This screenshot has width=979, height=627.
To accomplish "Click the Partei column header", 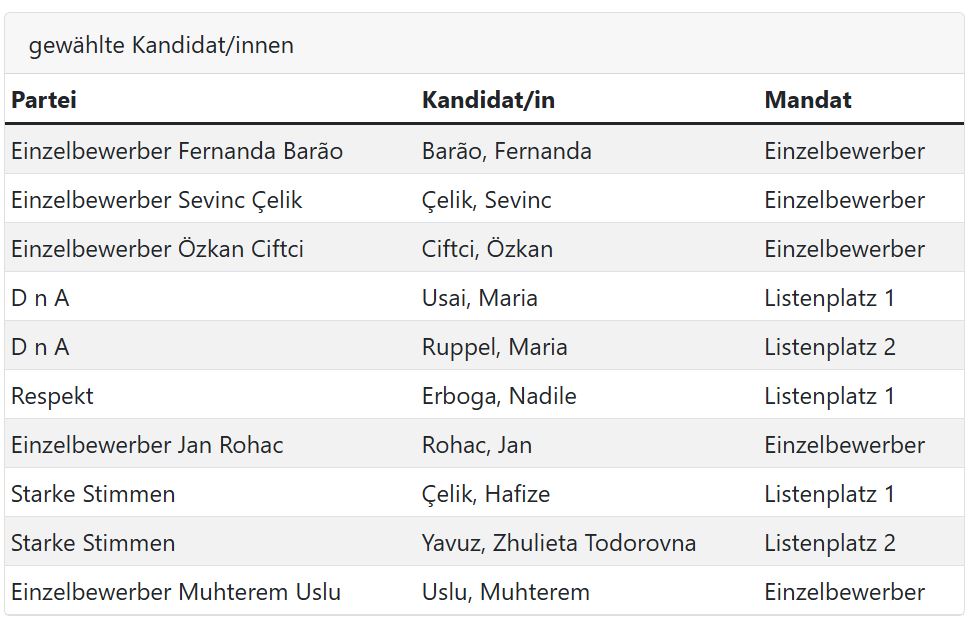I will [44, 100].
